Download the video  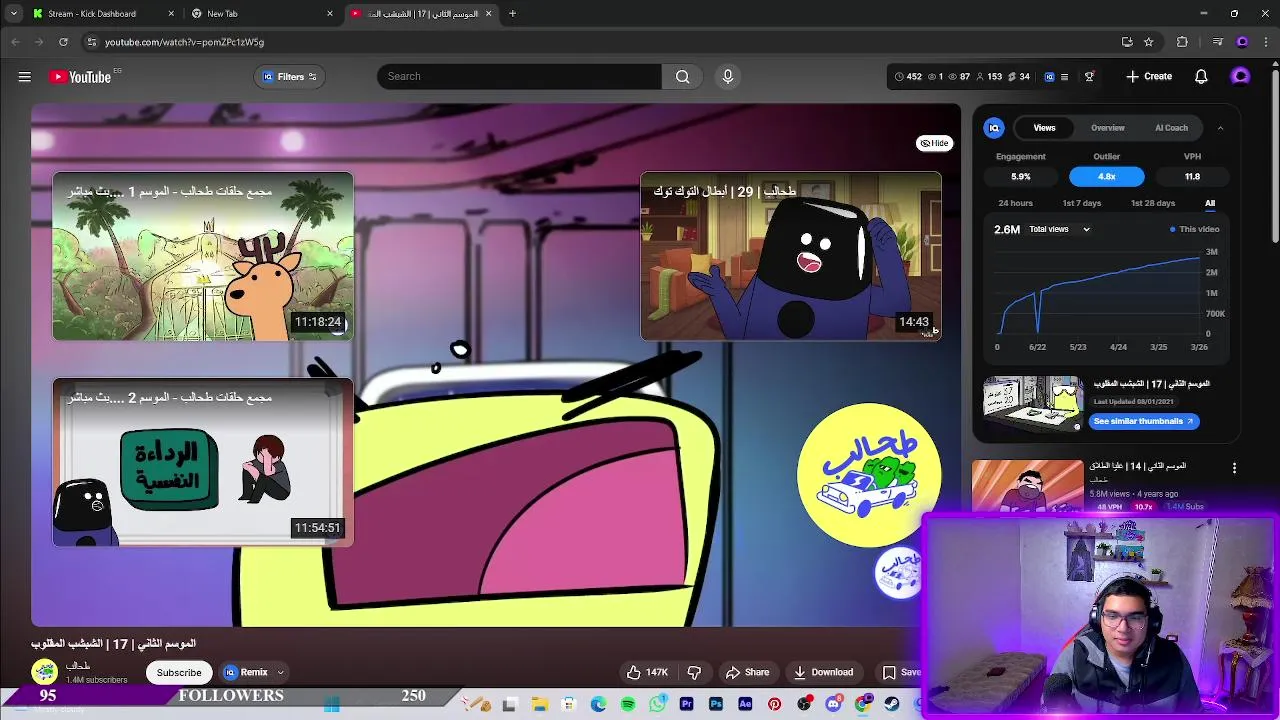coord(822,672)
